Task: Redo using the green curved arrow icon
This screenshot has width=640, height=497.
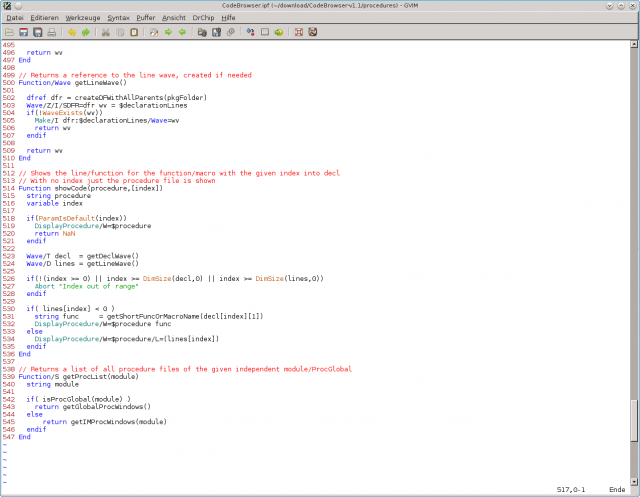Action: 86,32
